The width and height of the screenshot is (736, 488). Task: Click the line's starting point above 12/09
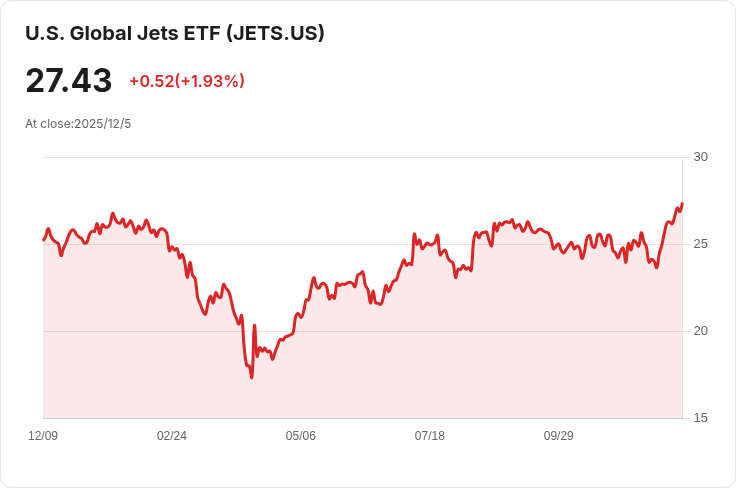click(44, 240)
